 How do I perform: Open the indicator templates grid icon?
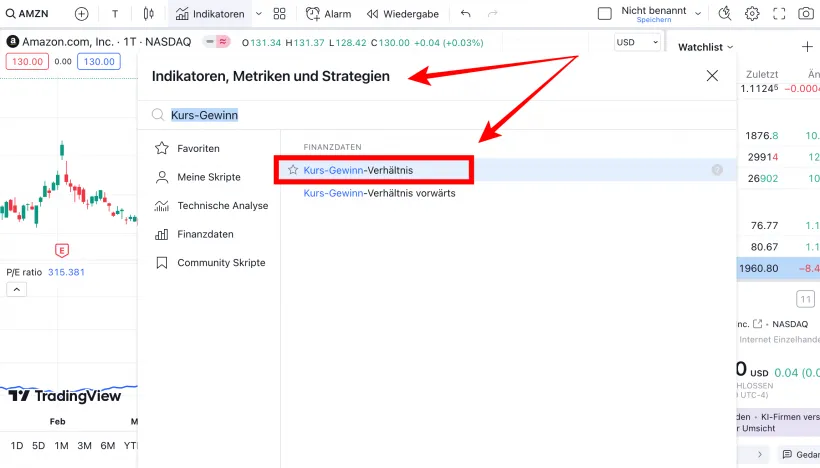[279, 14]
